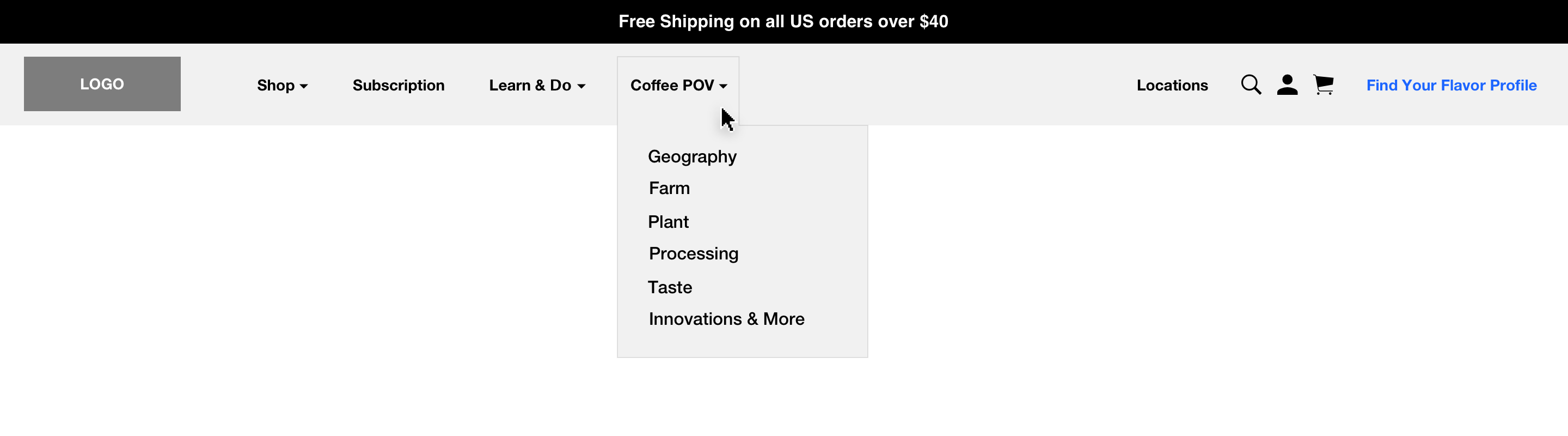
Task: Click the gray LOGO placeholder
Action: coord(102,84)
